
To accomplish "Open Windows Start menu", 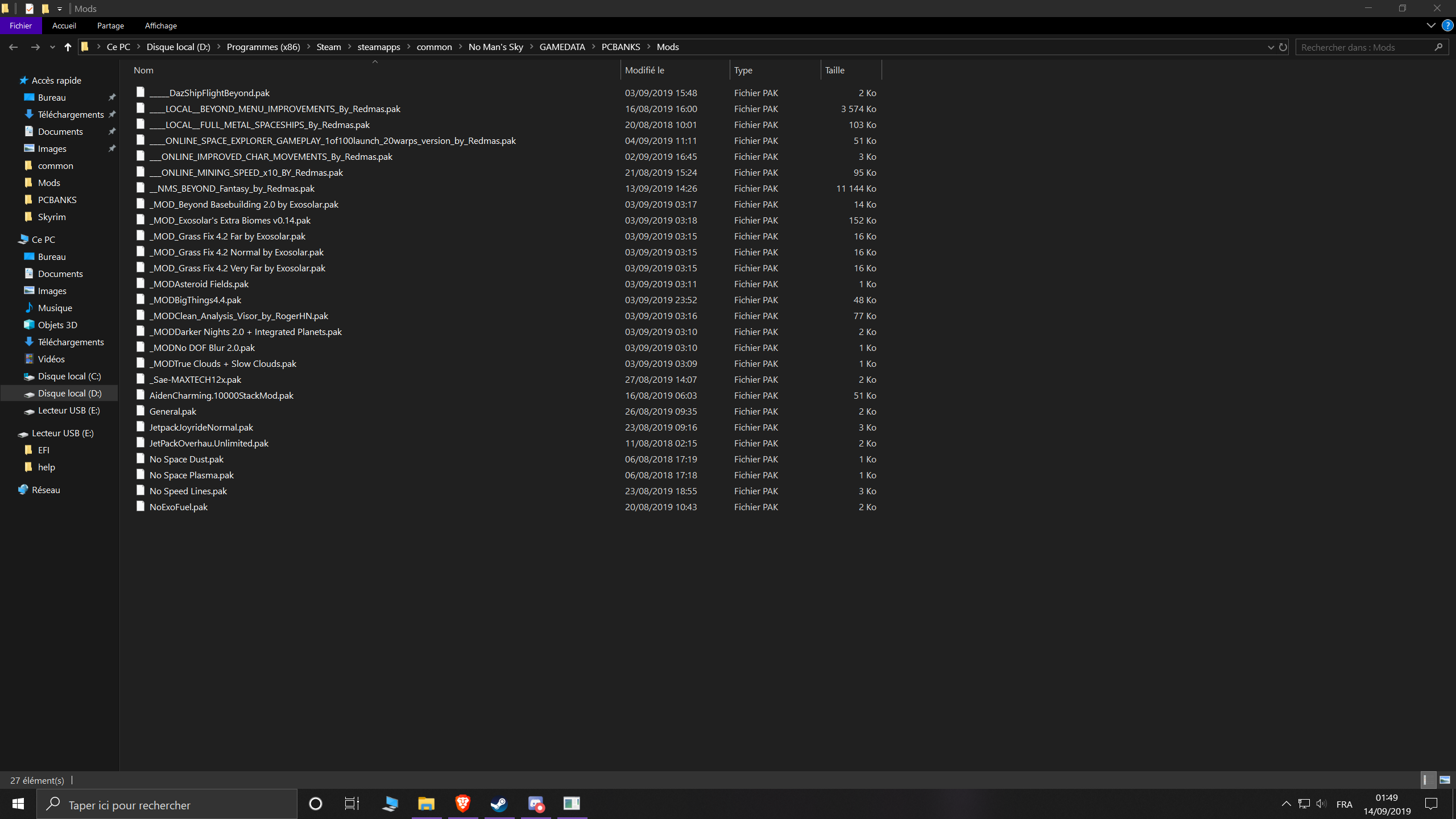I will point(18,804).
